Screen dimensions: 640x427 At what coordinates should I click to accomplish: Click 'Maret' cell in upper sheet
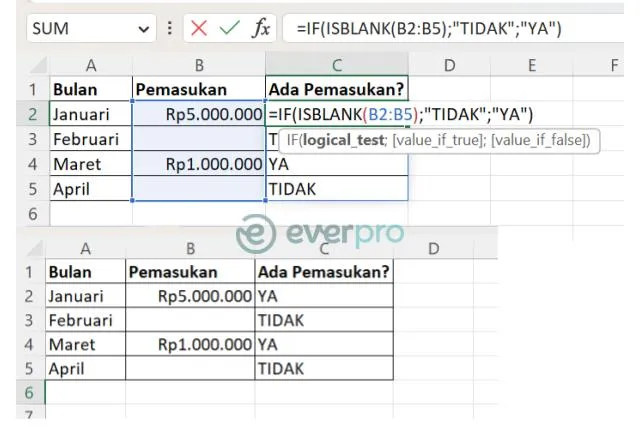click(91, 164)
